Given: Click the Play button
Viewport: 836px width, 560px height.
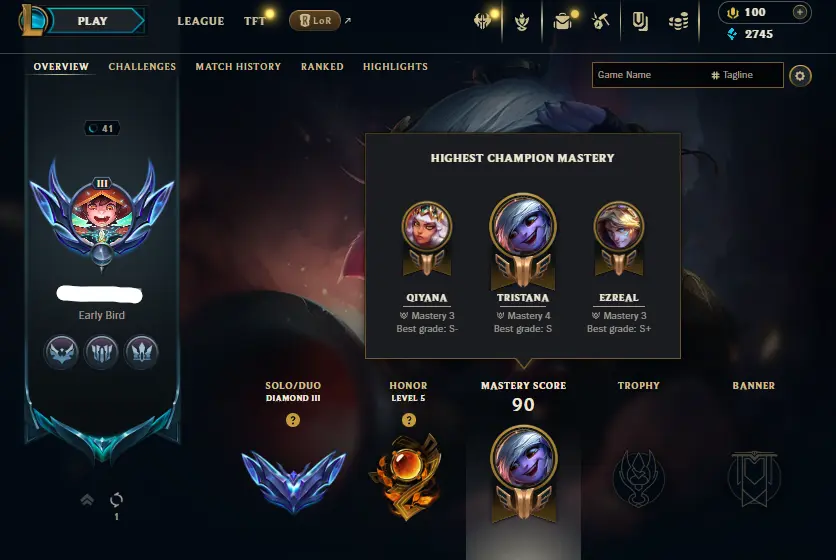Looking at the screenshot, I should [x=93, y=21].
